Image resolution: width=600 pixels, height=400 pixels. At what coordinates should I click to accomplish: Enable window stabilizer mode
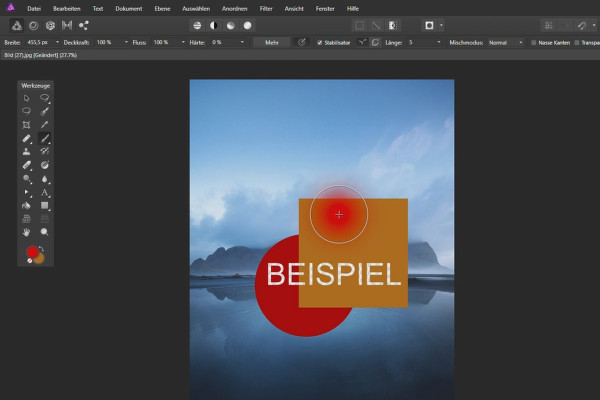(375, 42)
